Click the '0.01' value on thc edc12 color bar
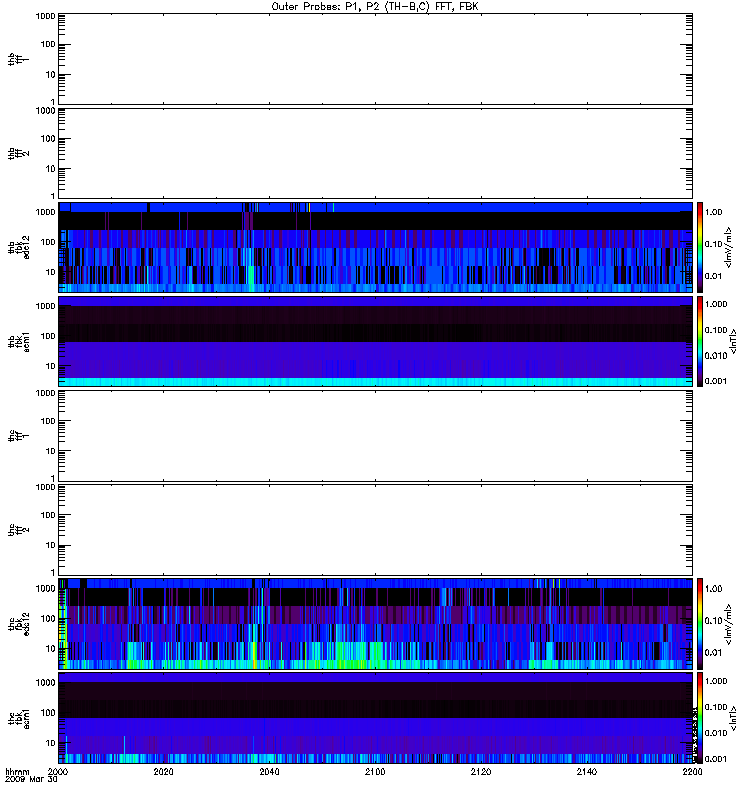This screenshot has height=800, width=750. [714, 653]
